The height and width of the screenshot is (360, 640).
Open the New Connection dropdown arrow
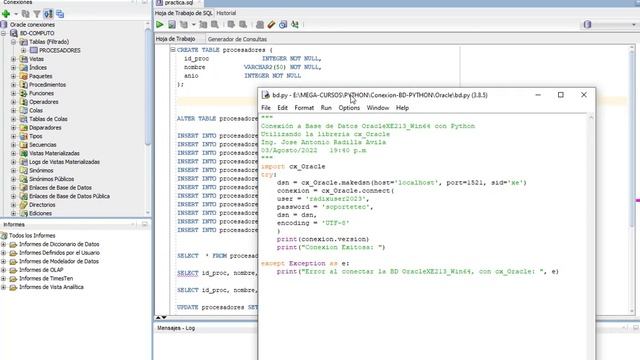tap(16, 14)
